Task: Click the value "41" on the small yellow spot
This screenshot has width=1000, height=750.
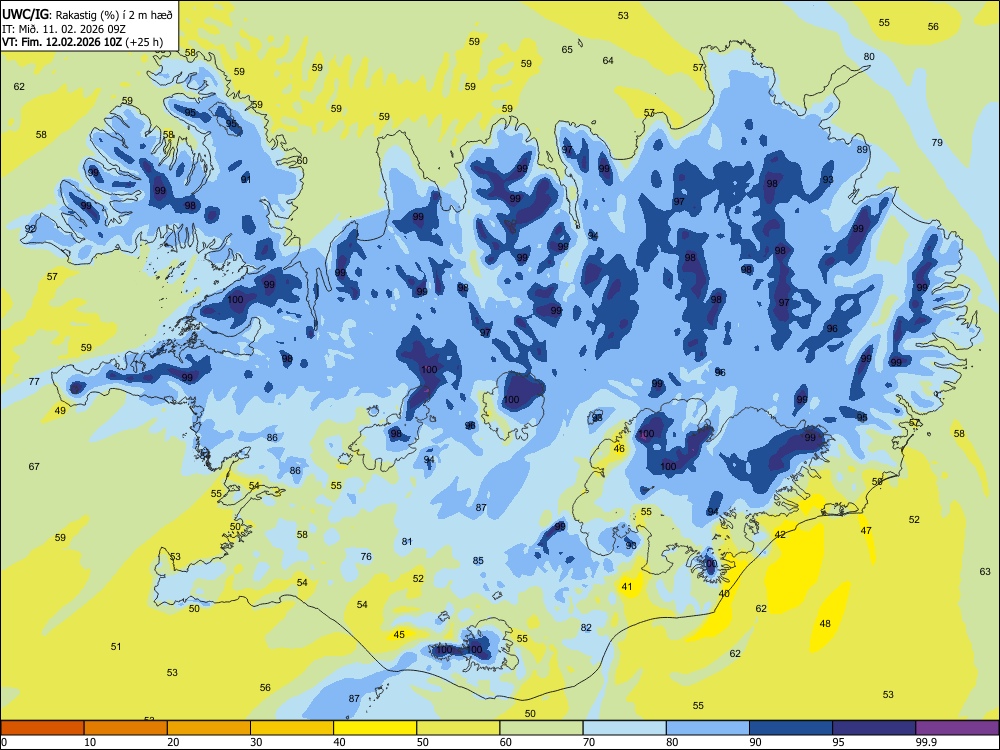Action: pyautogui.click(x=627, y=587)
